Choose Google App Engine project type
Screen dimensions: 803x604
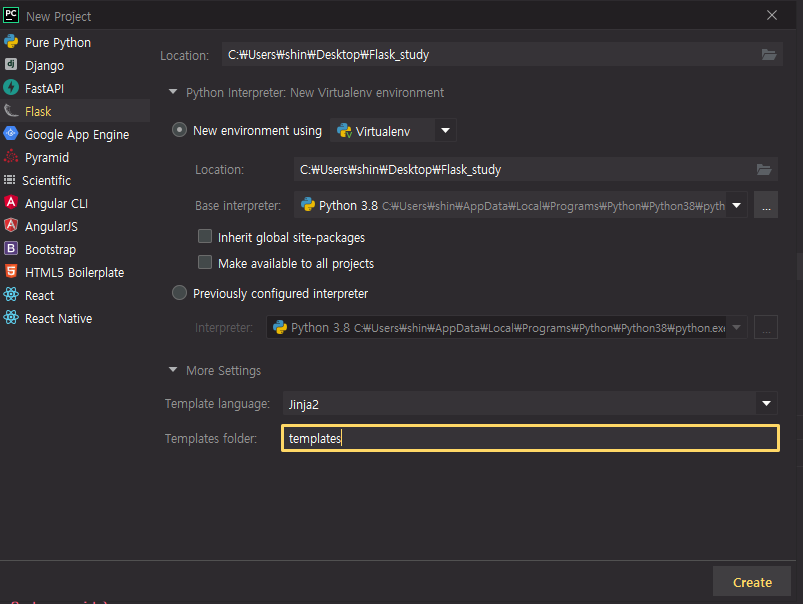coord(75,134)
